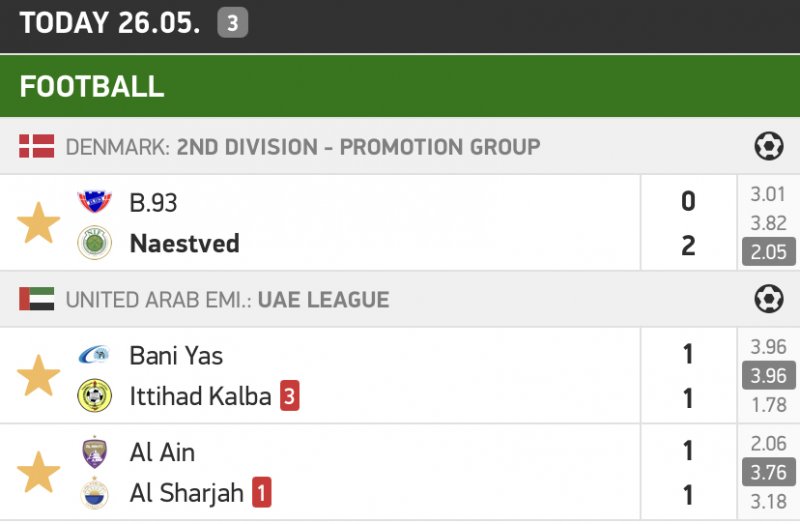Collapse the Today 26.05. section header
This screenshot has height=524, width=800.
pos(110,24)
